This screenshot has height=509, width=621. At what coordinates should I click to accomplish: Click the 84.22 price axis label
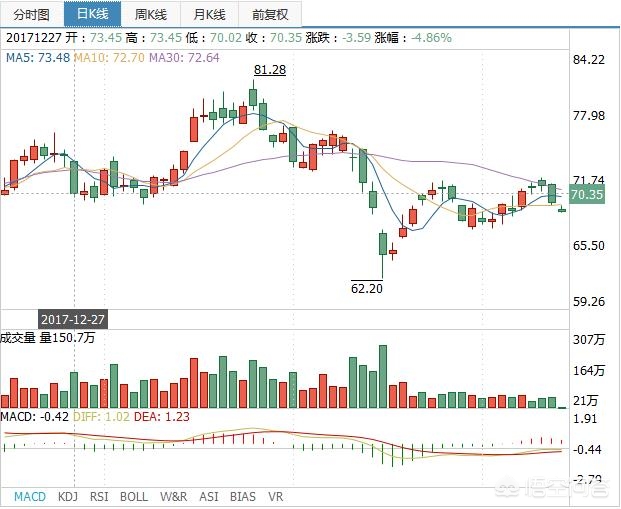click(589, 59)
